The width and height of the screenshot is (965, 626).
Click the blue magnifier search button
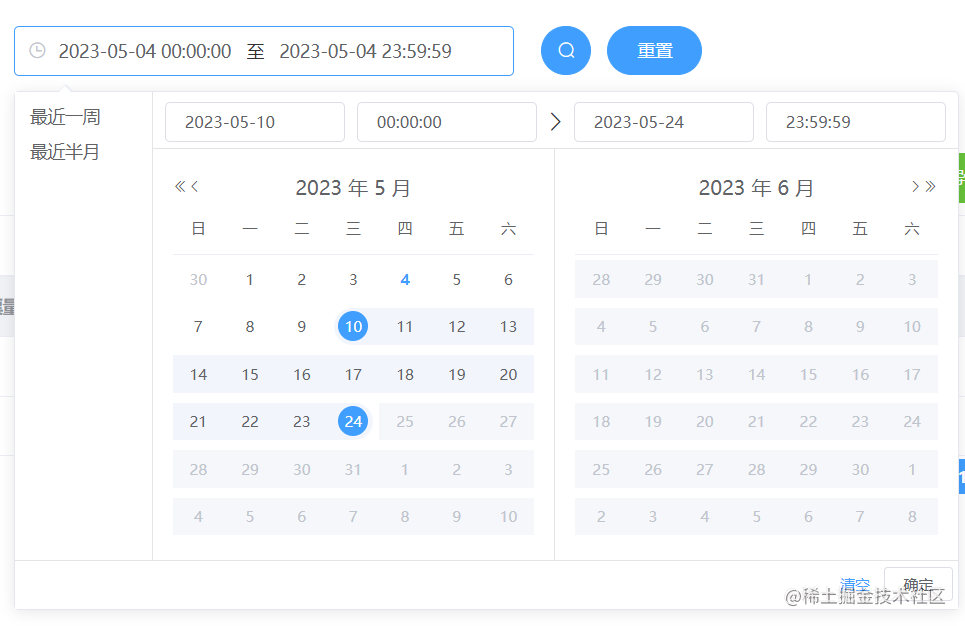(x=565, y=50)
